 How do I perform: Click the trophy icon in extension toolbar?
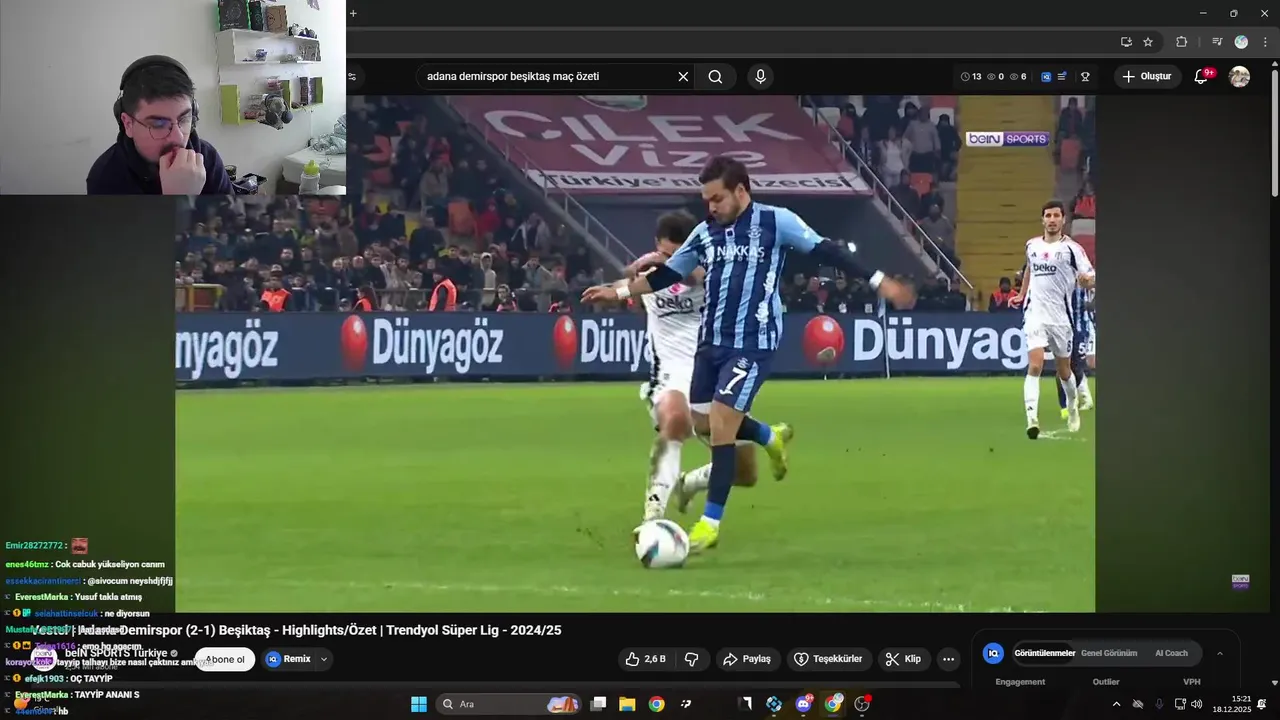[1085, 77]
